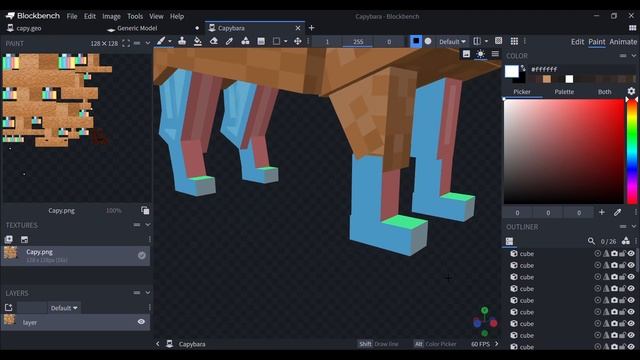The image size is (640, 360).
Task: Show the Palette color tab
Action: pos(564,92)
